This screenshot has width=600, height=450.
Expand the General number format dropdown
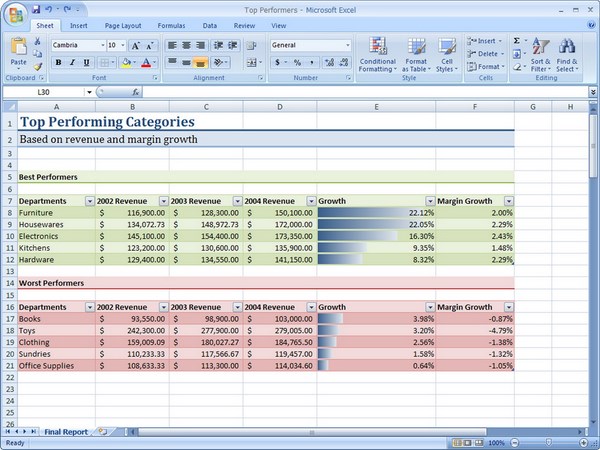(x=347, y=45)
